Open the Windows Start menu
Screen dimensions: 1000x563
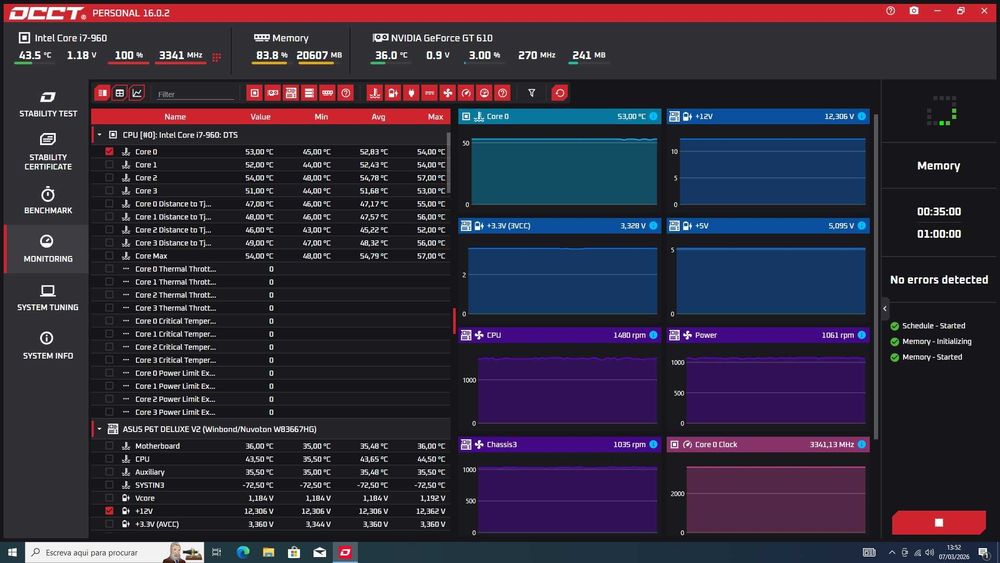12,552
